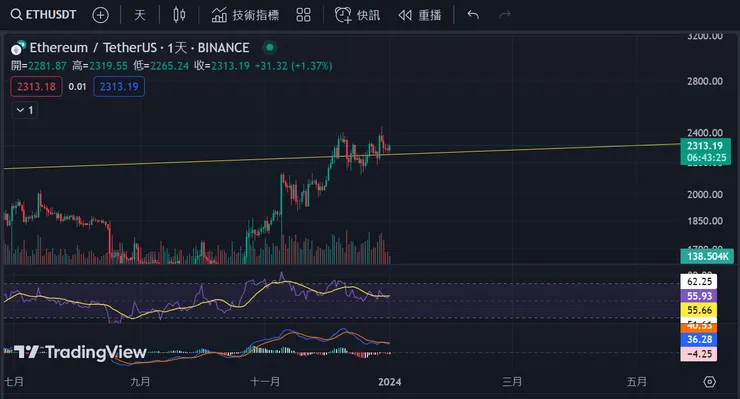Click the low value 低=2265.24 in legend
Image resolution: width=740 pixels, height=399 pixels.
pyautogui.click(x=161, y=66)
